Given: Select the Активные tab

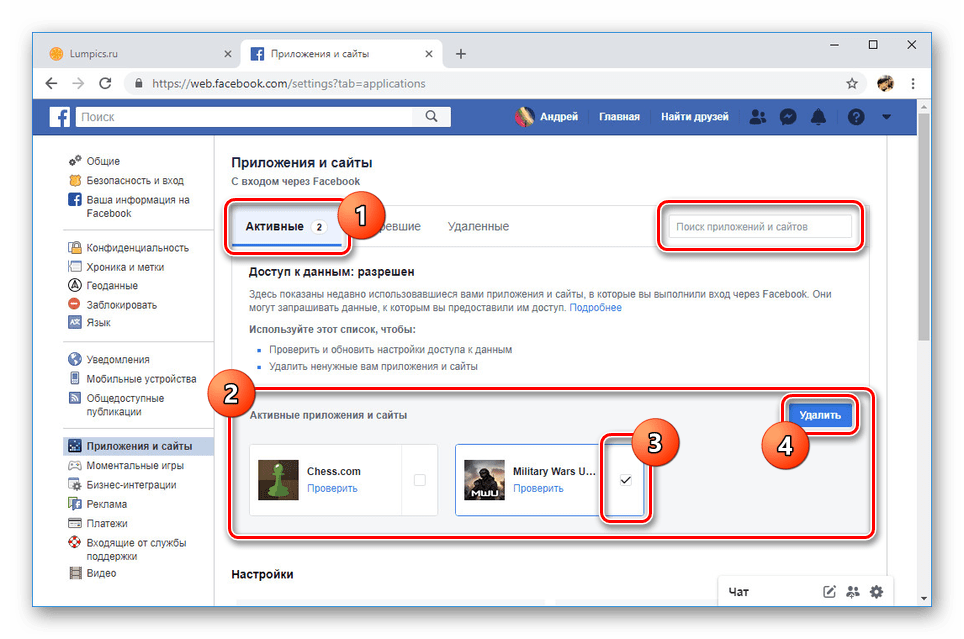Looking at the screenshot, I should point(275,227).
